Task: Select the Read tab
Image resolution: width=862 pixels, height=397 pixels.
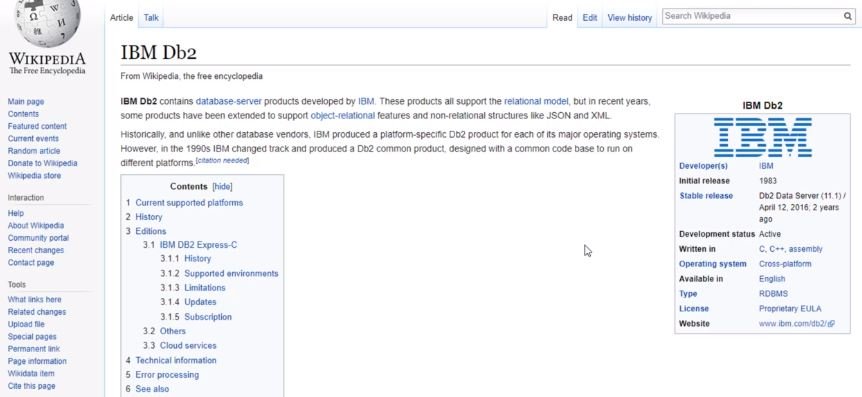Action: click(x=562, y=18)
